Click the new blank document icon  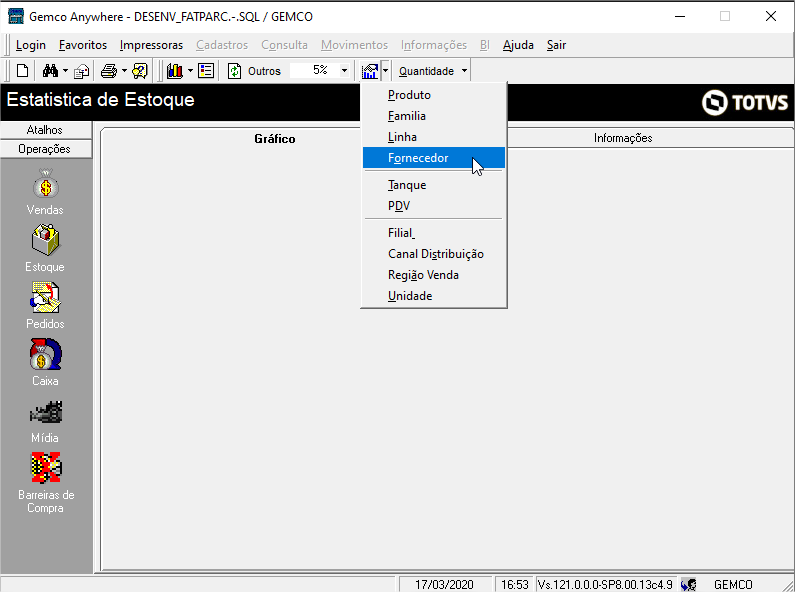coord(22,71)
